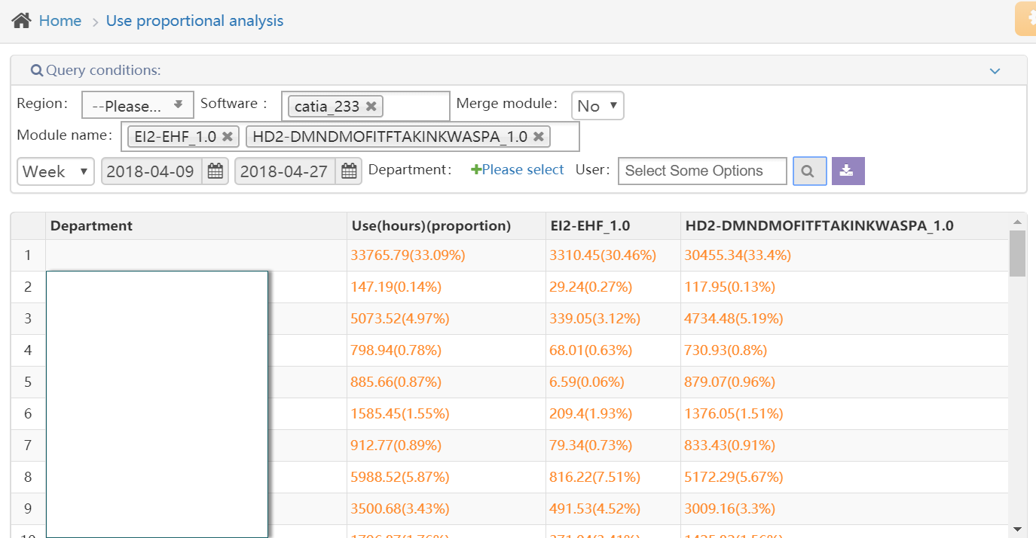Click the table scrollbar up arrow

click(1017, 222)
